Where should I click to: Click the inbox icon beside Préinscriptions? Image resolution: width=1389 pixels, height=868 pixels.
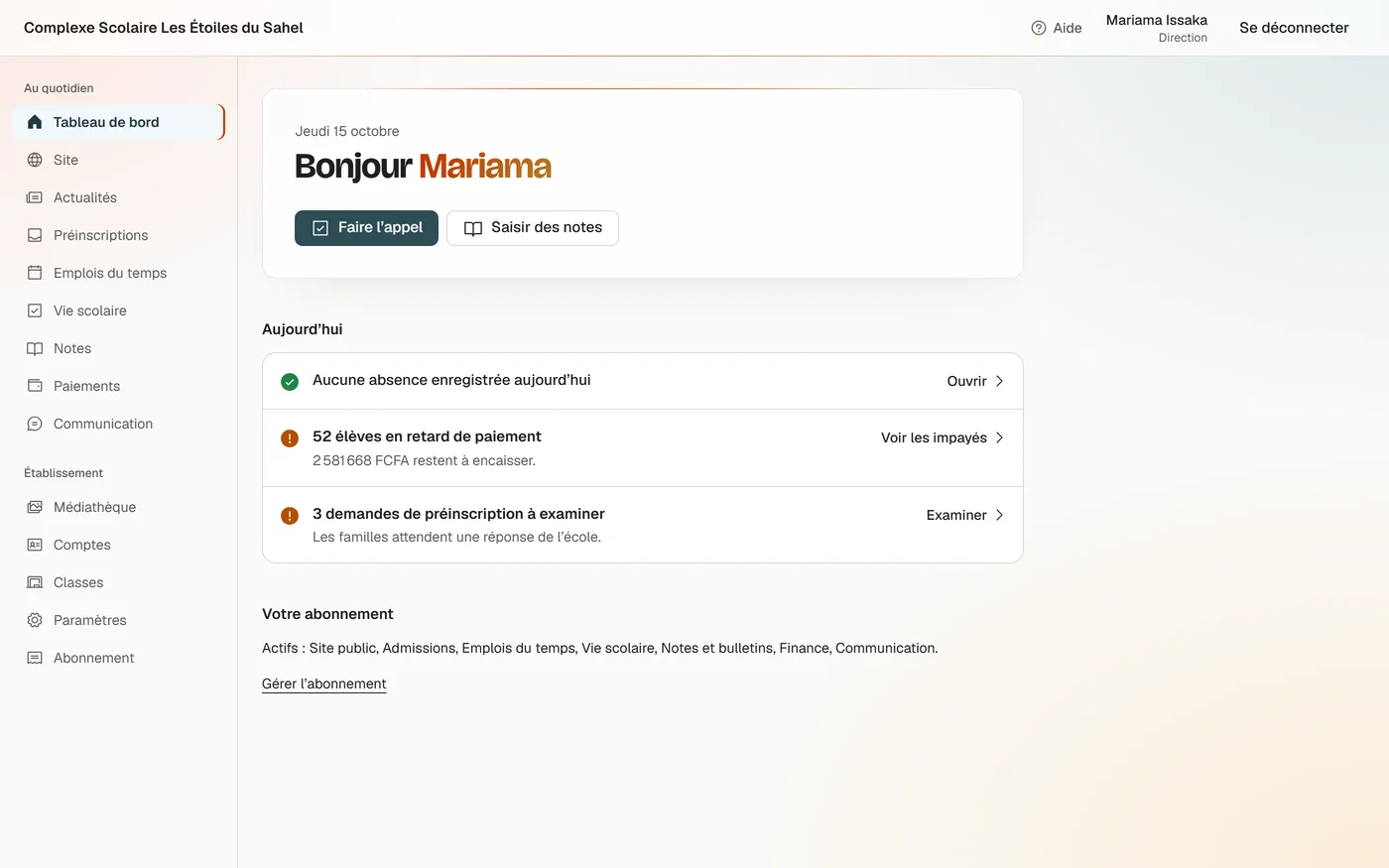click(35, 235)
